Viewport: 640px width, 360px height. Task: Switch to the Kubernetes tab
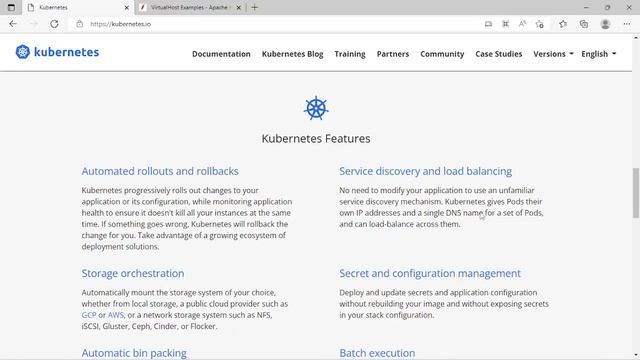78,7
